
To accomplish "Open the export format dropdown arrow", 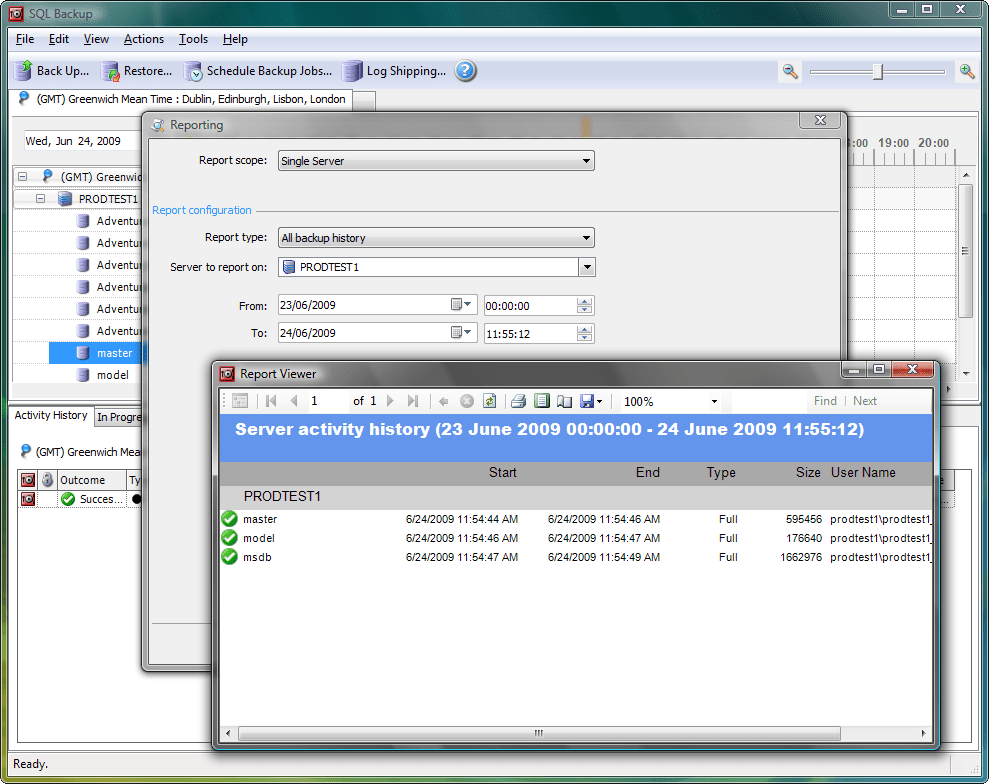I will 599,402.
